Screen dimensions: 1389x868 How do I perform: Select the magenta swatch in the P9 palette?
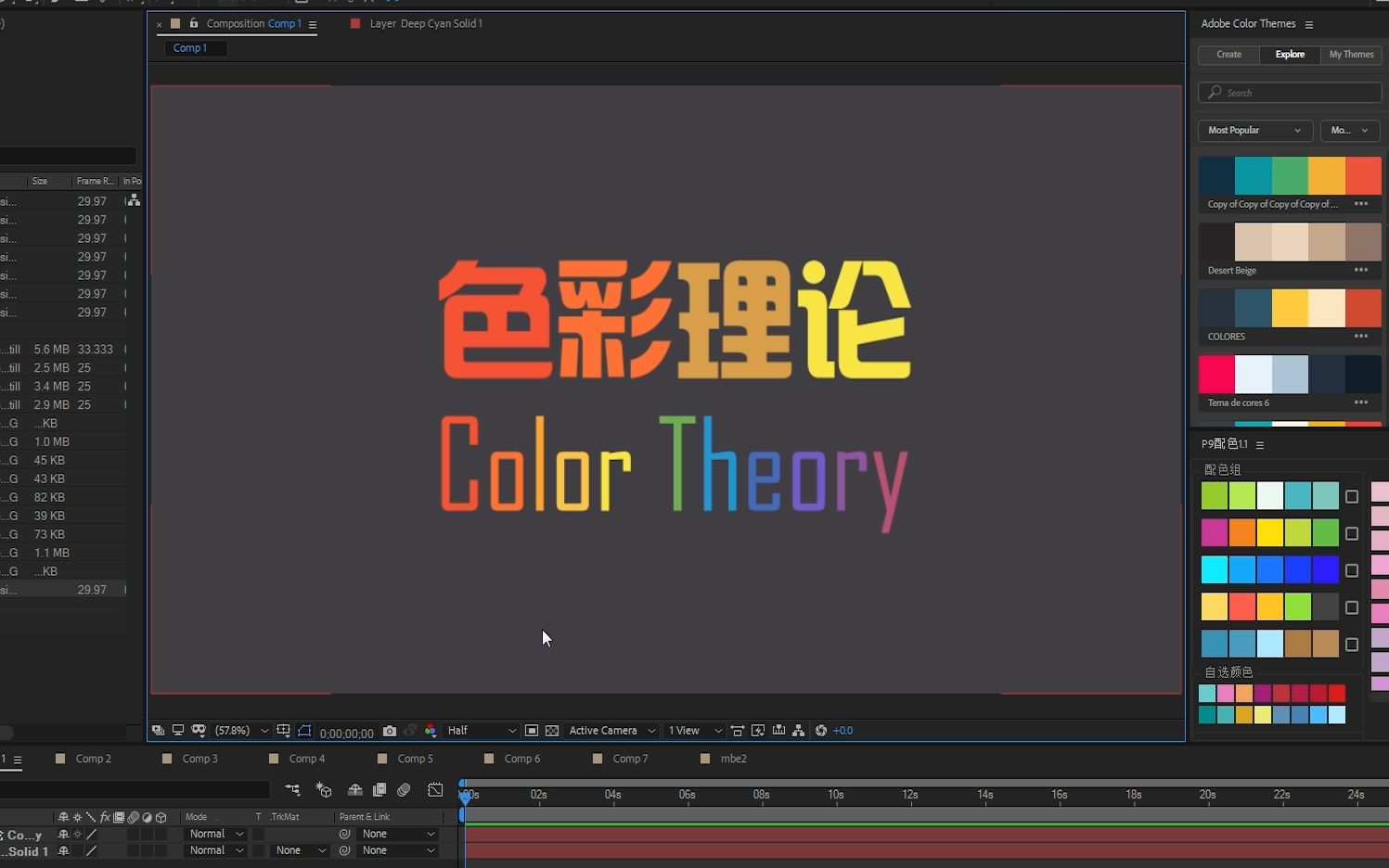[x=1215, y=532]
